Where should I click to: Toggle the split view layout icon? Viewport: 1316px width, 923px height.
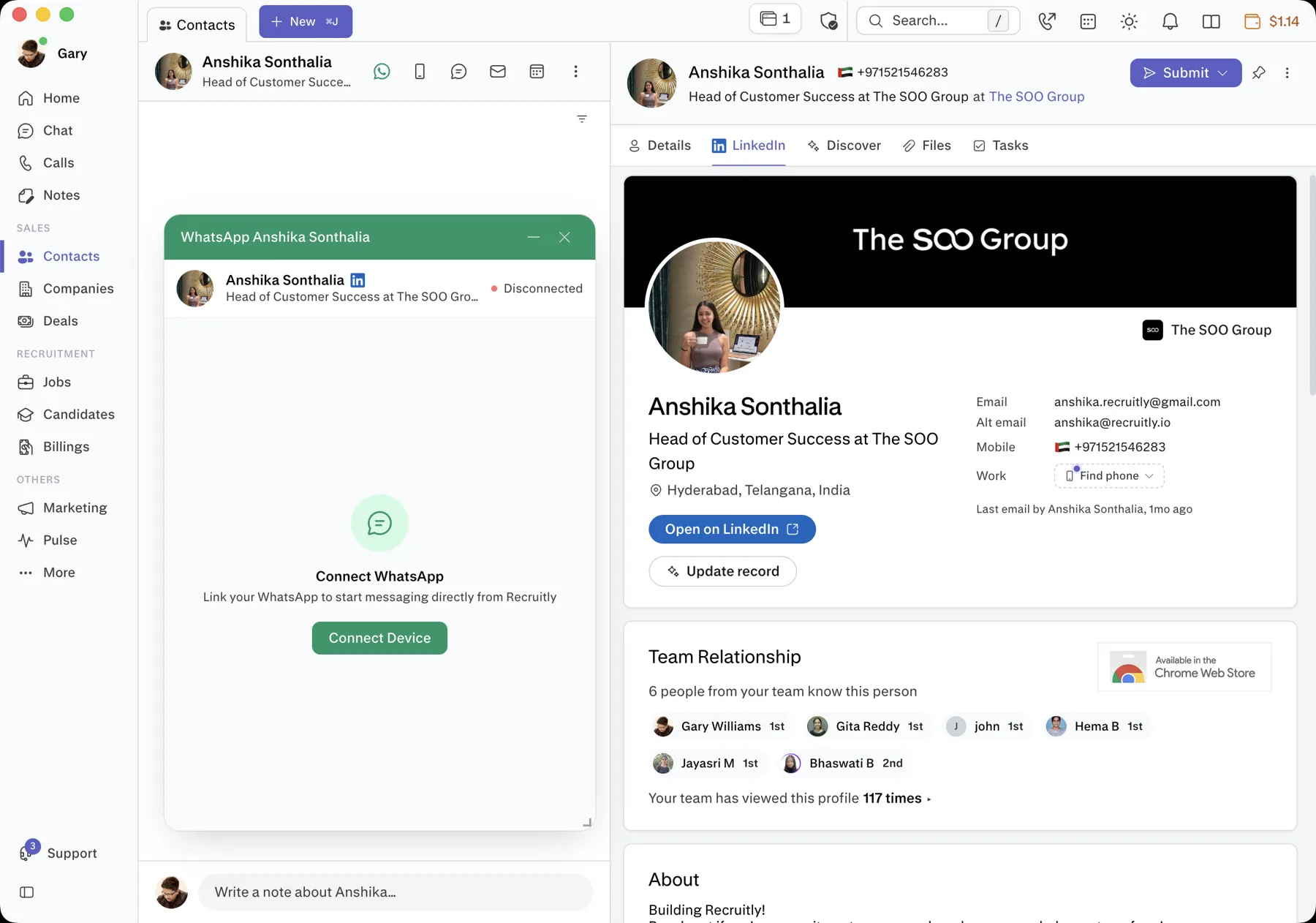point(1211,21)
